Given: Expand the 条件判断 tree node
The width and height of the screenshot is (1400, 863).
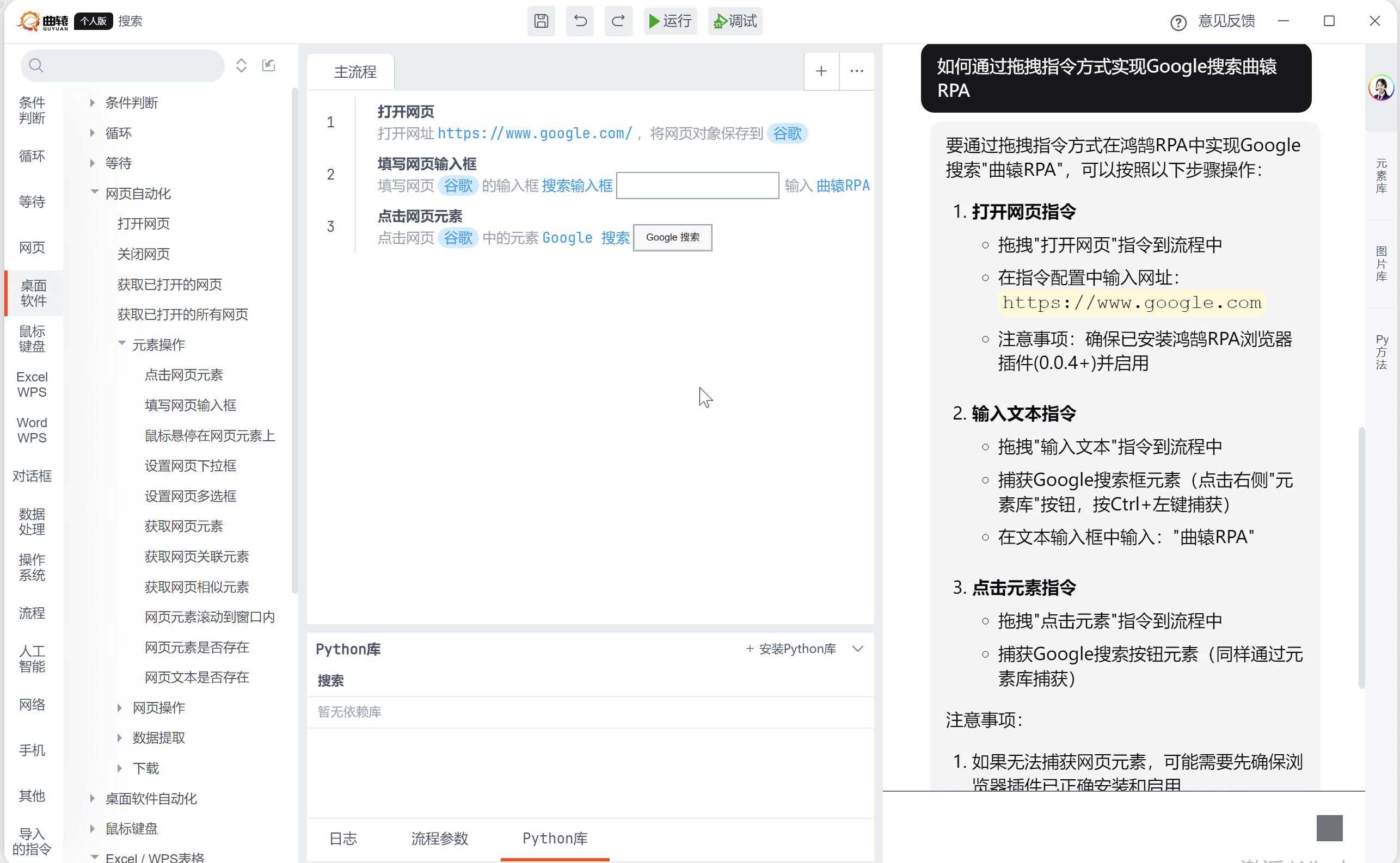Looking at the screenshot, I should click(x=93, y=103).
